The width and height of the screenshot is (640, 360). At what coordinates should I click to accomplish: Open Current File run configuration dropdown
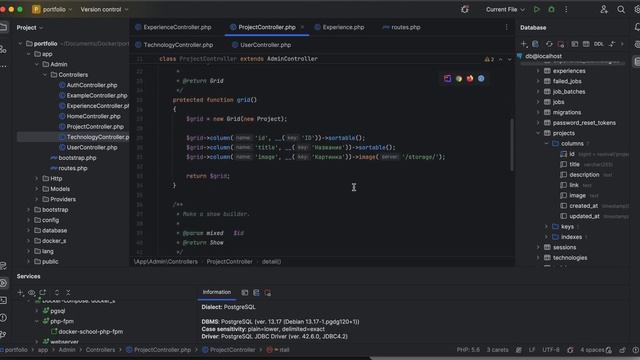point(505,9)
